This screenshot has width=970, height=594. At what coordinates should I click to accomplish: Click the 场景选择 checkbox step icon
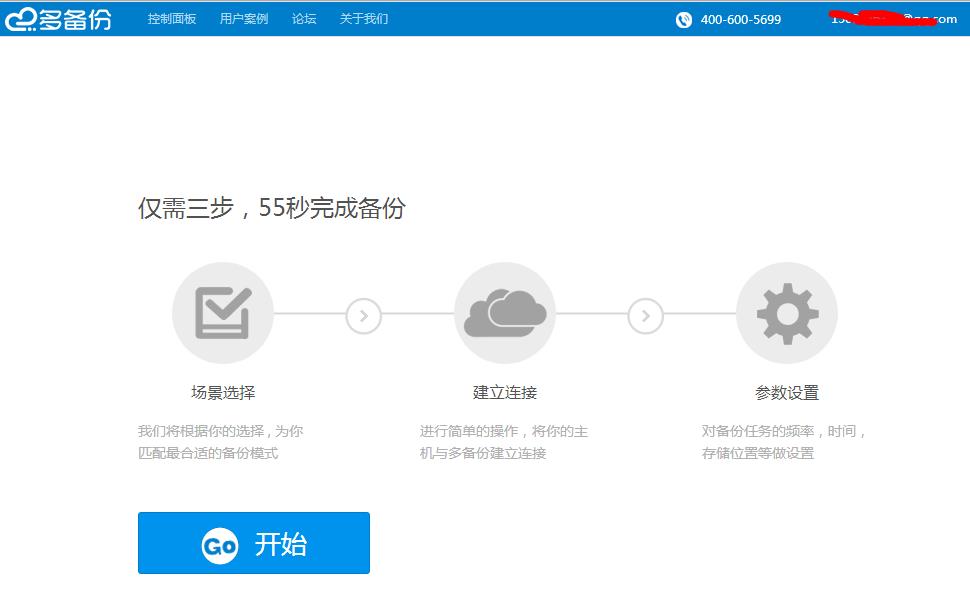pos(223,313)
